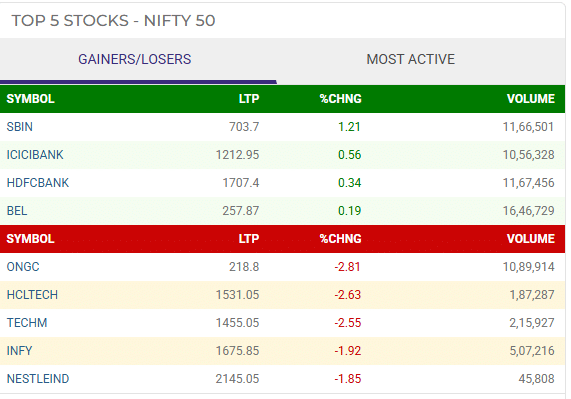Open the TECHM stock link
571x399 pixels.
tap(27, 323)
